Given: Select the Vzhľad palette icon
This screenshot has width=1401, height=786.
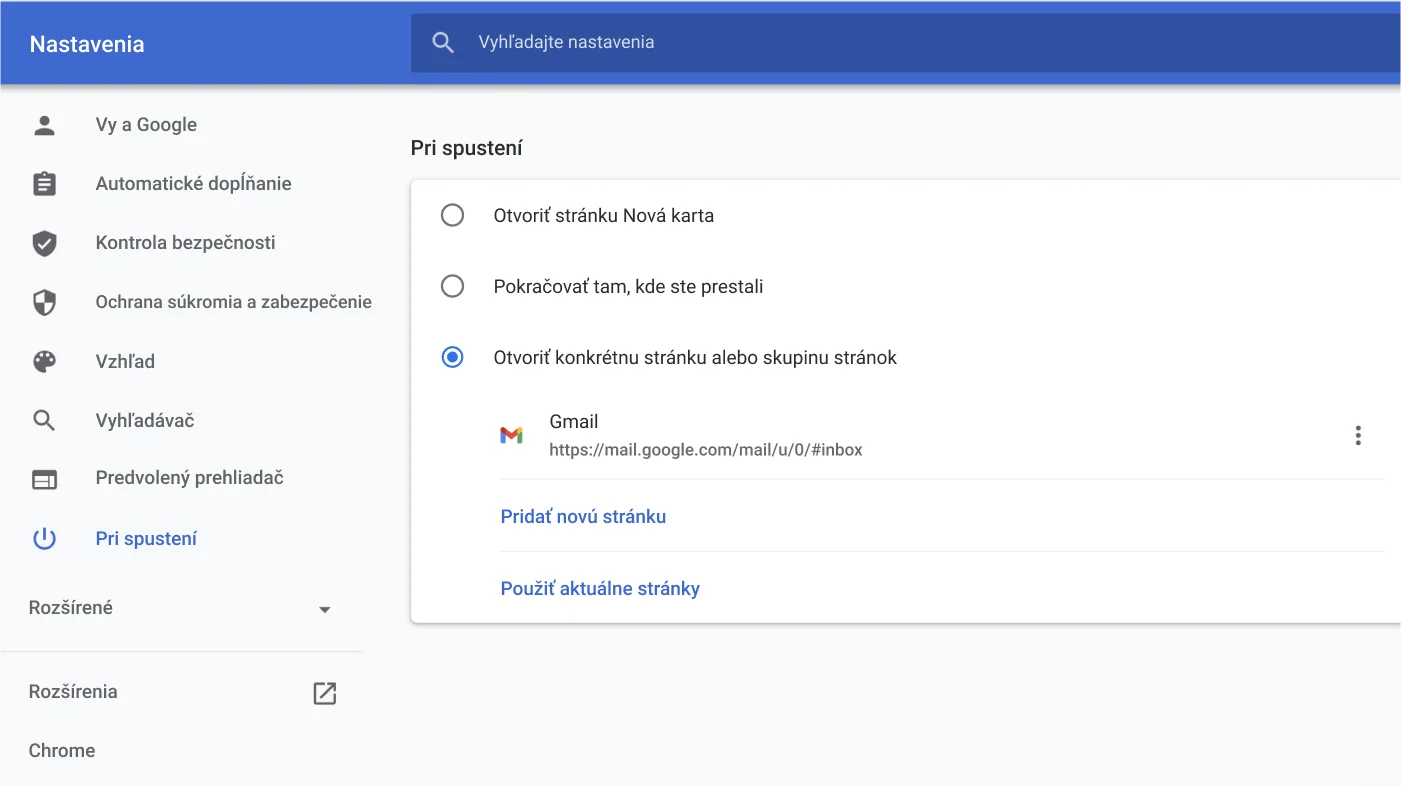Looking at the screenshot, I should 44,361.
